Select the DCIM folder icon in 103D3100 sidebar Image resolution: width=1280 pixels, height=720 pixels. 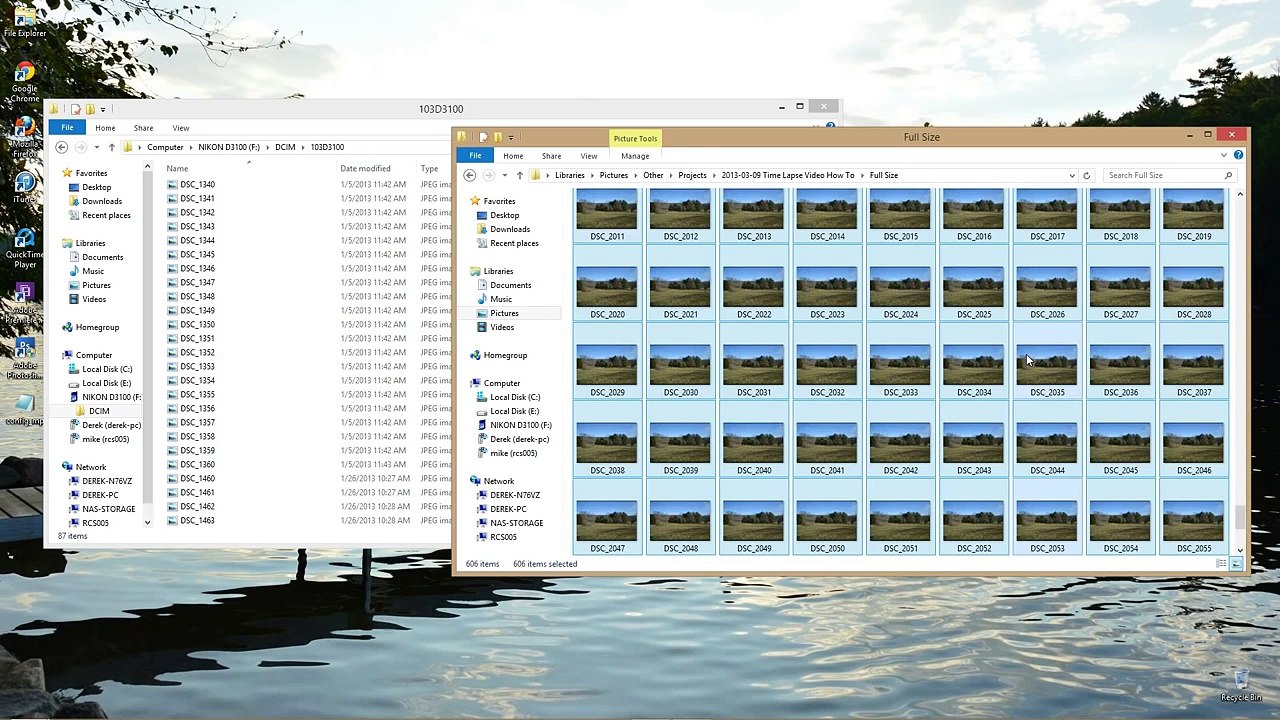(81, 411)
